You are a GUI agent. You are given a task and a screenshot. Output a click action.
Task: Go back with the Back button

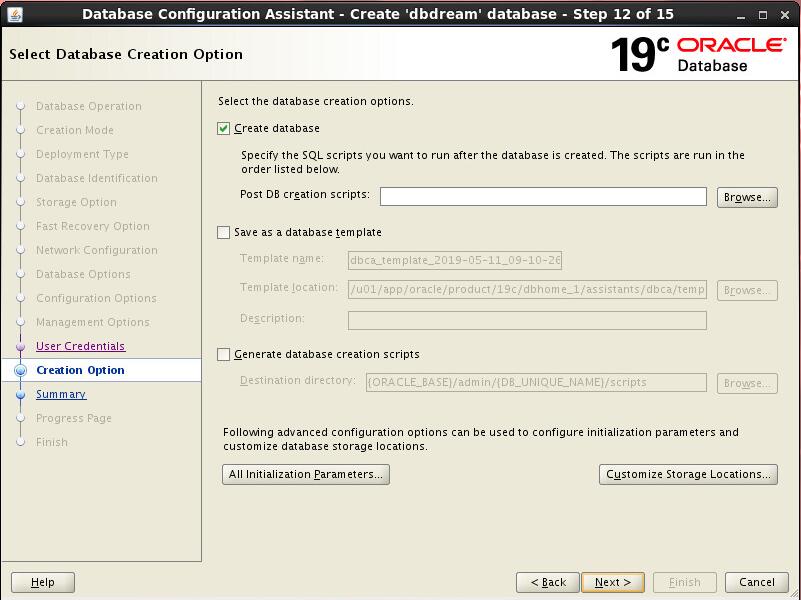pos(548,582)
